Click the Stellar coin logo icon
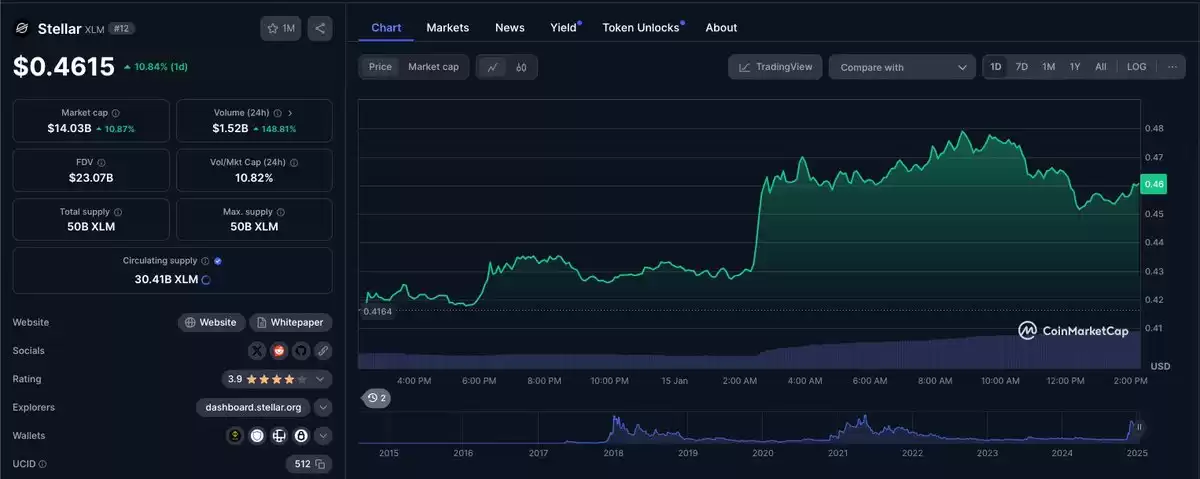The image size is (1200, 479). pyautogui.click(x=21, y=28)
